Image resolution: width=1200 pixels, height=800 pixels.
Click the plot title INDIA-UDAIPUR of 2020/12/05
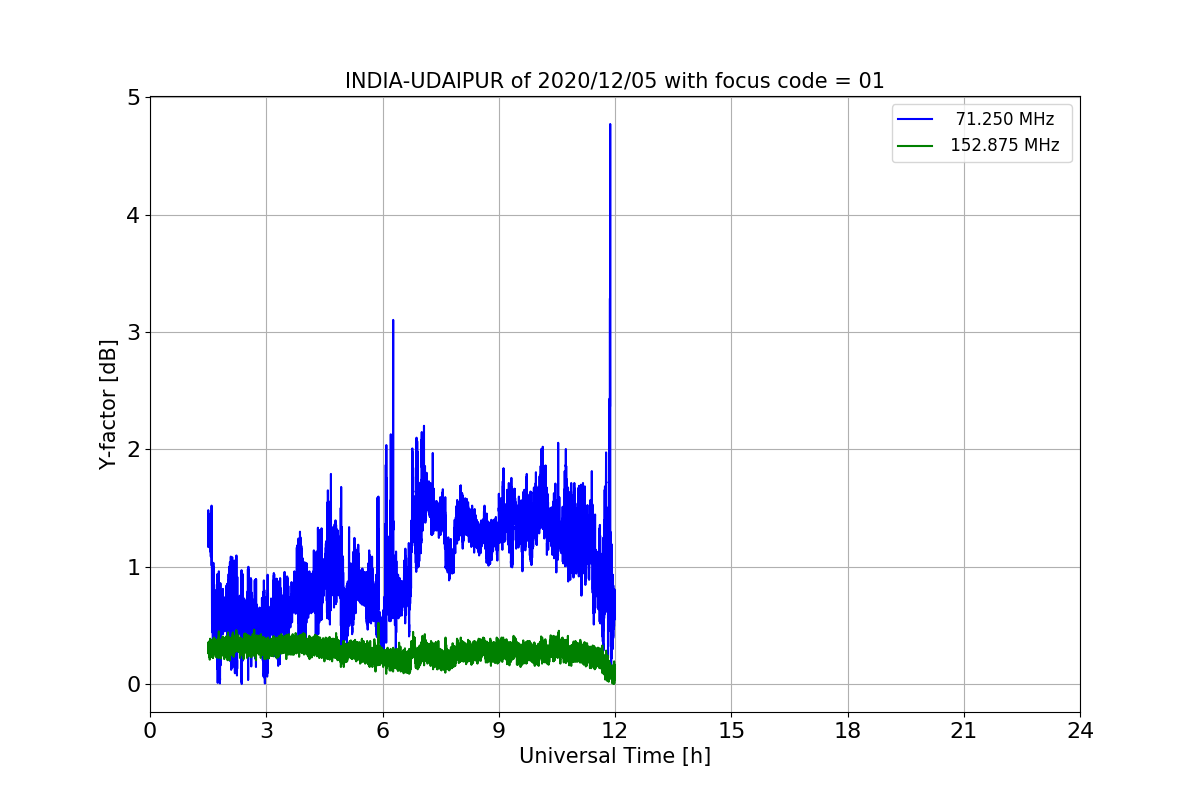click(614, 81)
